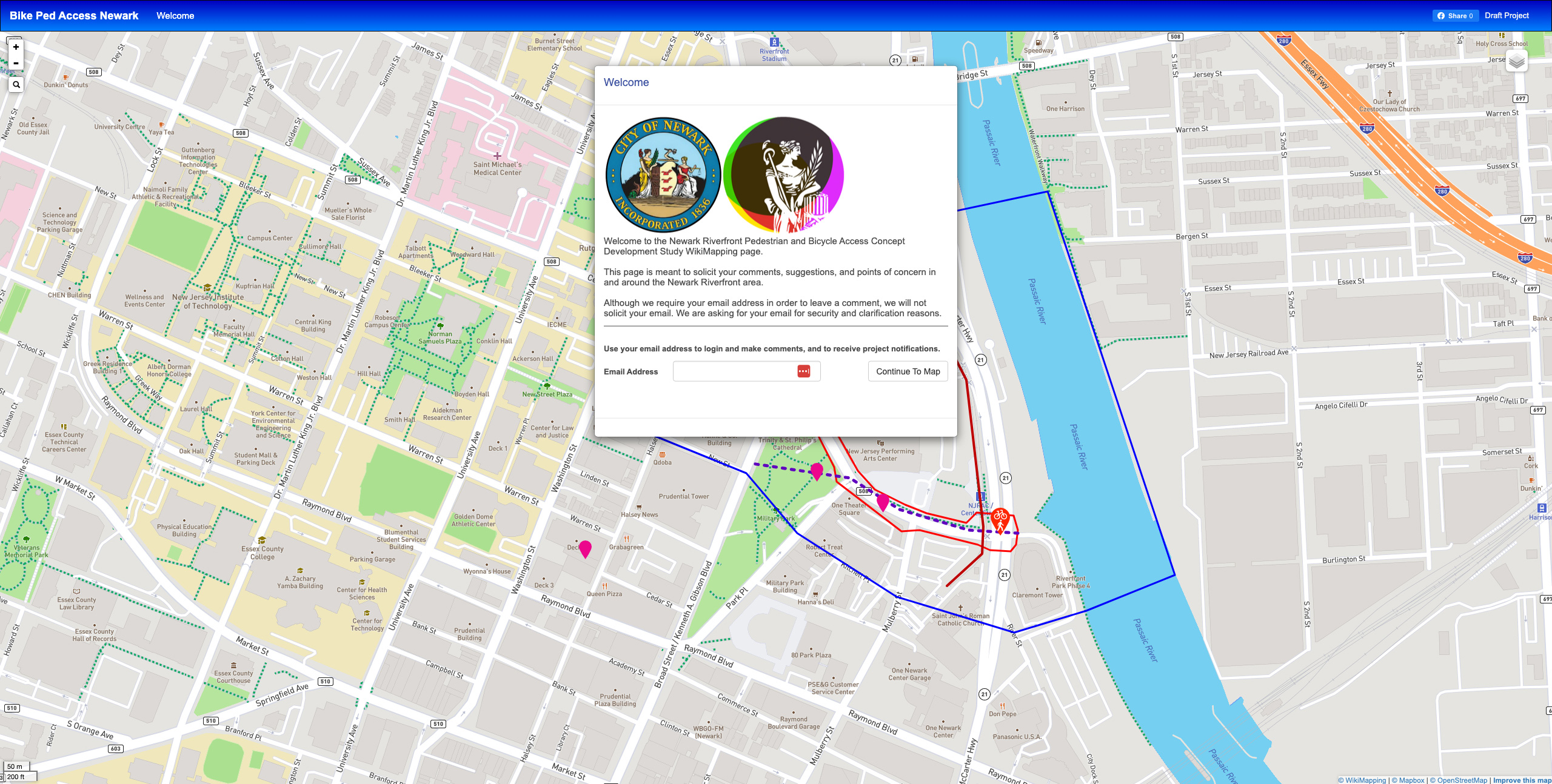1552x784 pixels.
Task: Focus the Email Address input field
Action: (734, 371)
